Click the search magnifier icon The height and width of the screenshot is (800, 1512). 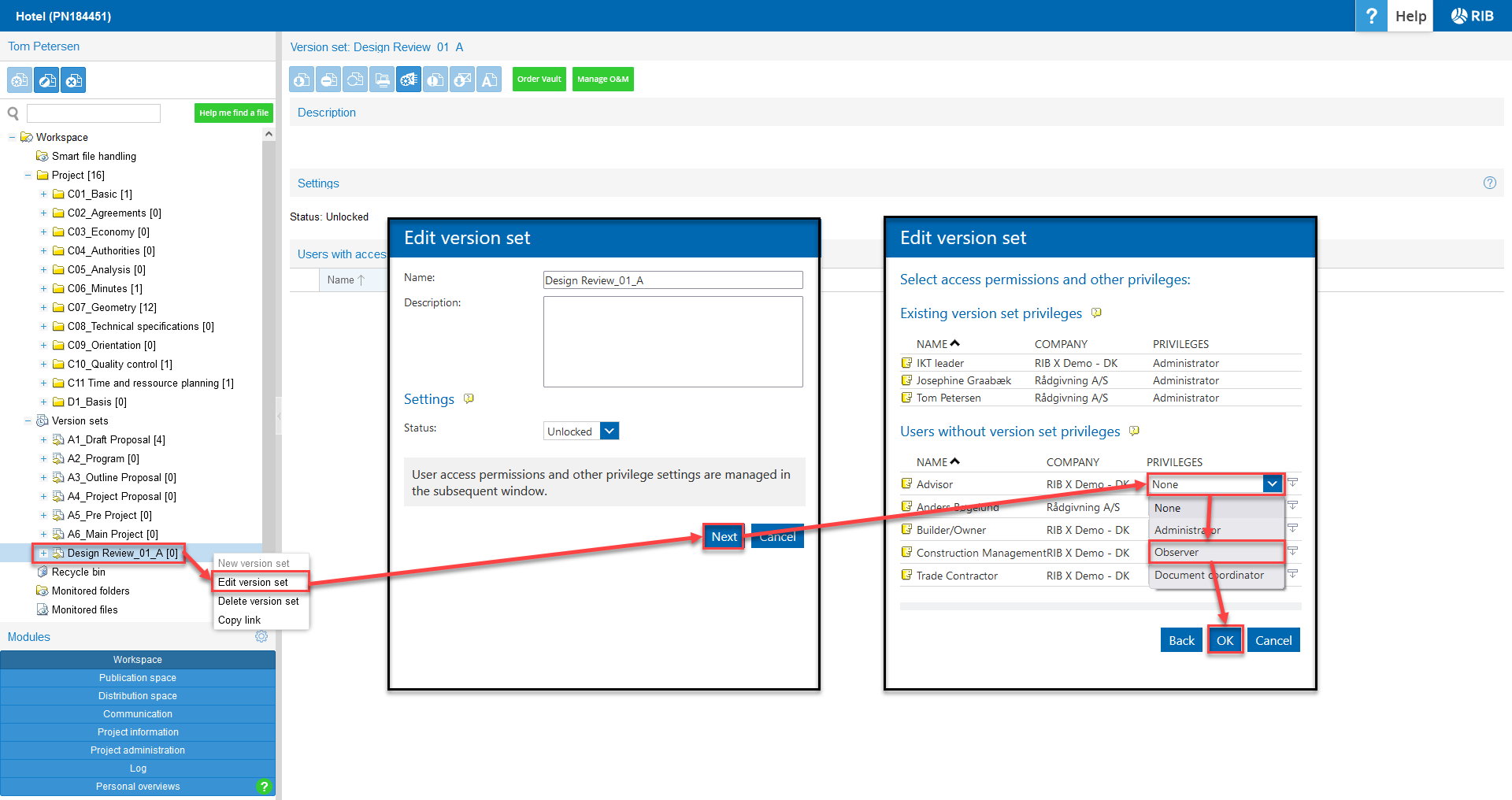(x=13, y=113)
